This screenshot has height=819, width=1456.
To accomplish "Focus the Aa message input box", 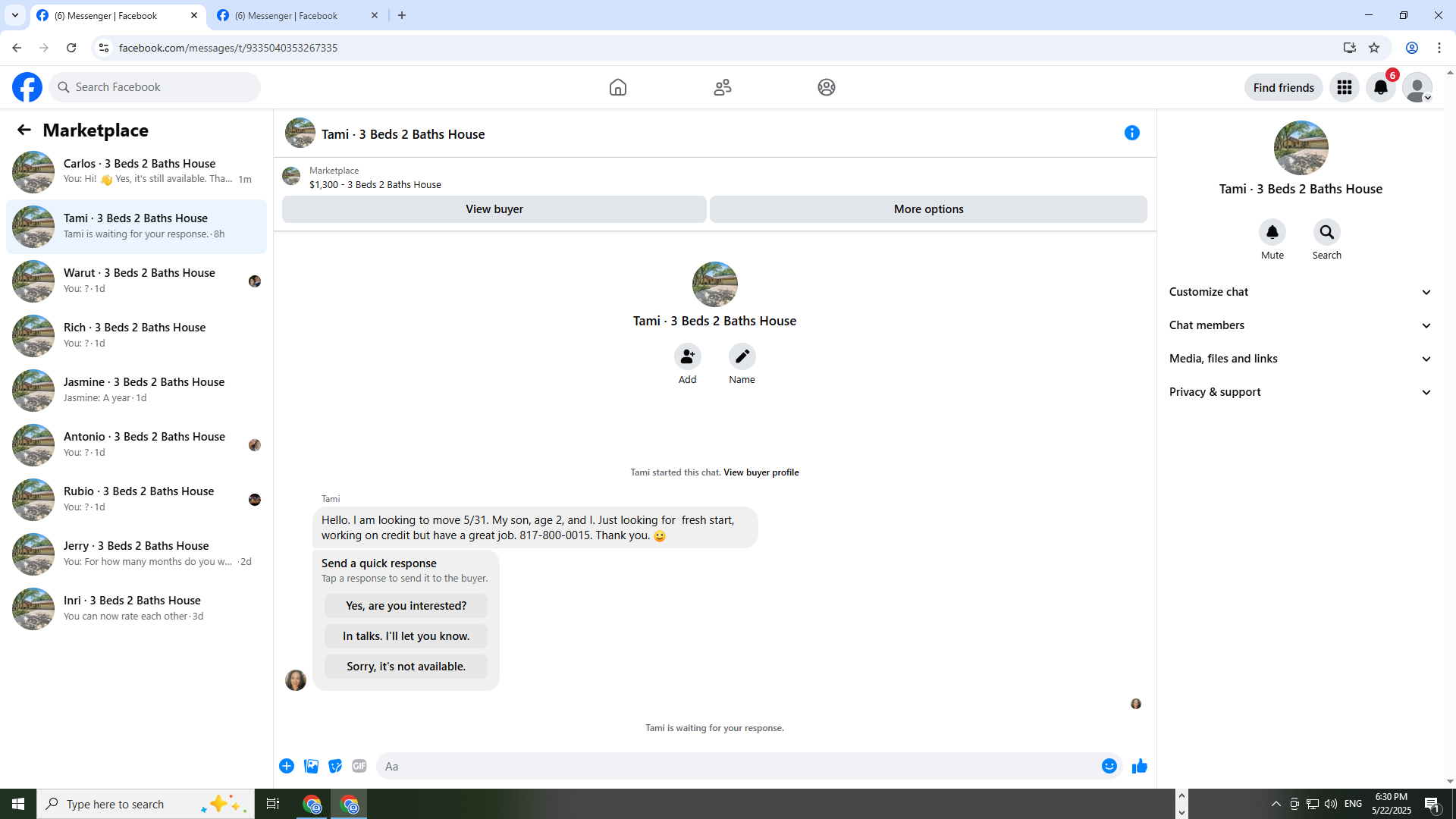I will coord(738,766).
